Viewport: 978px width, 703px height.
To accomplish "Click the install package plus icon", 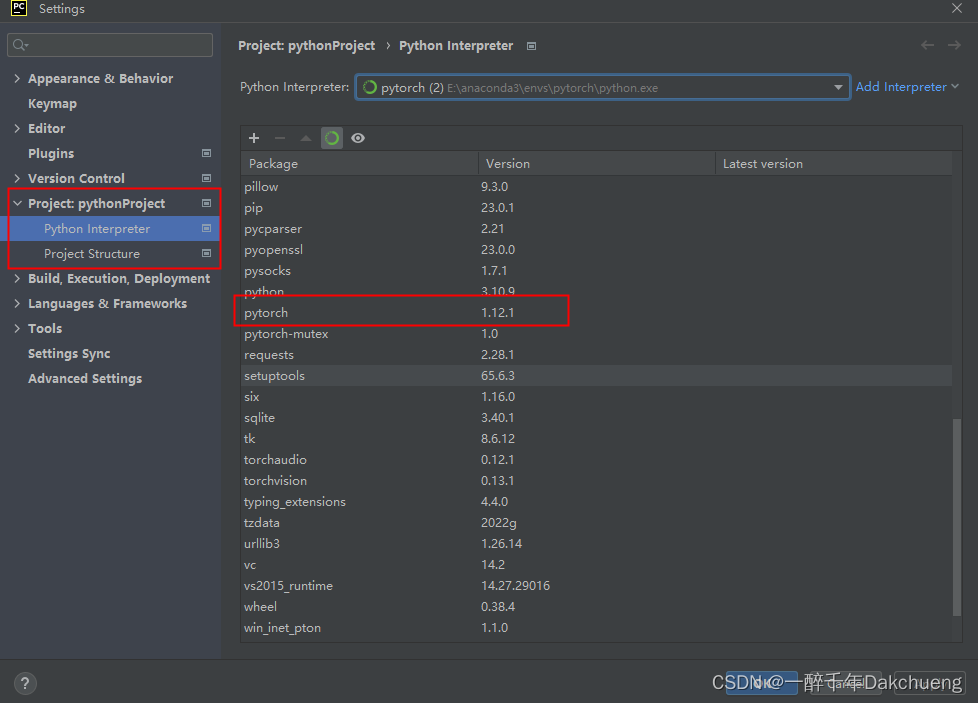I will click(x=254, y=138).
